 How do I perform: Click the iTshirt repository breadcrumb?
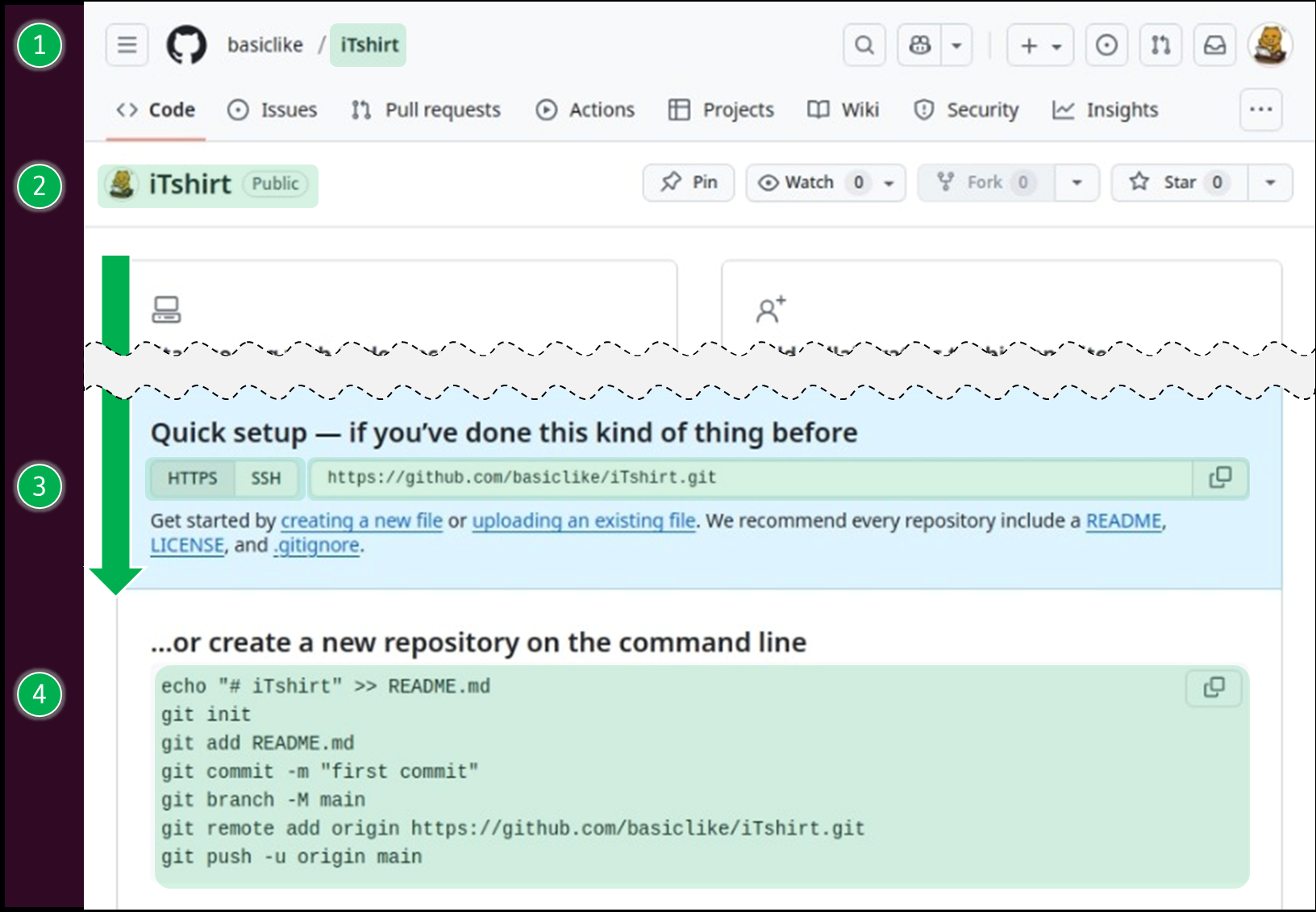(369, 44)
